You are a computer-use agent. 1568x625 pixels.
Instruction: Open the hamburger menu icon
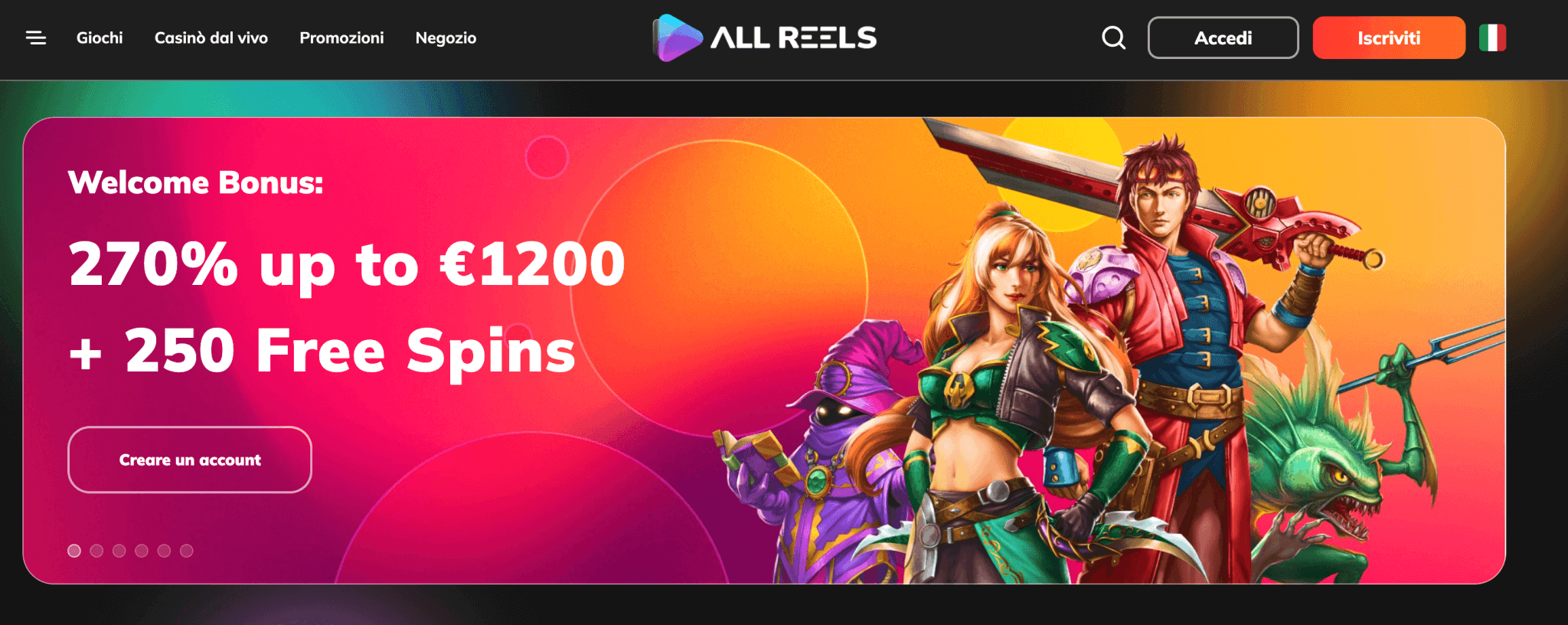36,38
